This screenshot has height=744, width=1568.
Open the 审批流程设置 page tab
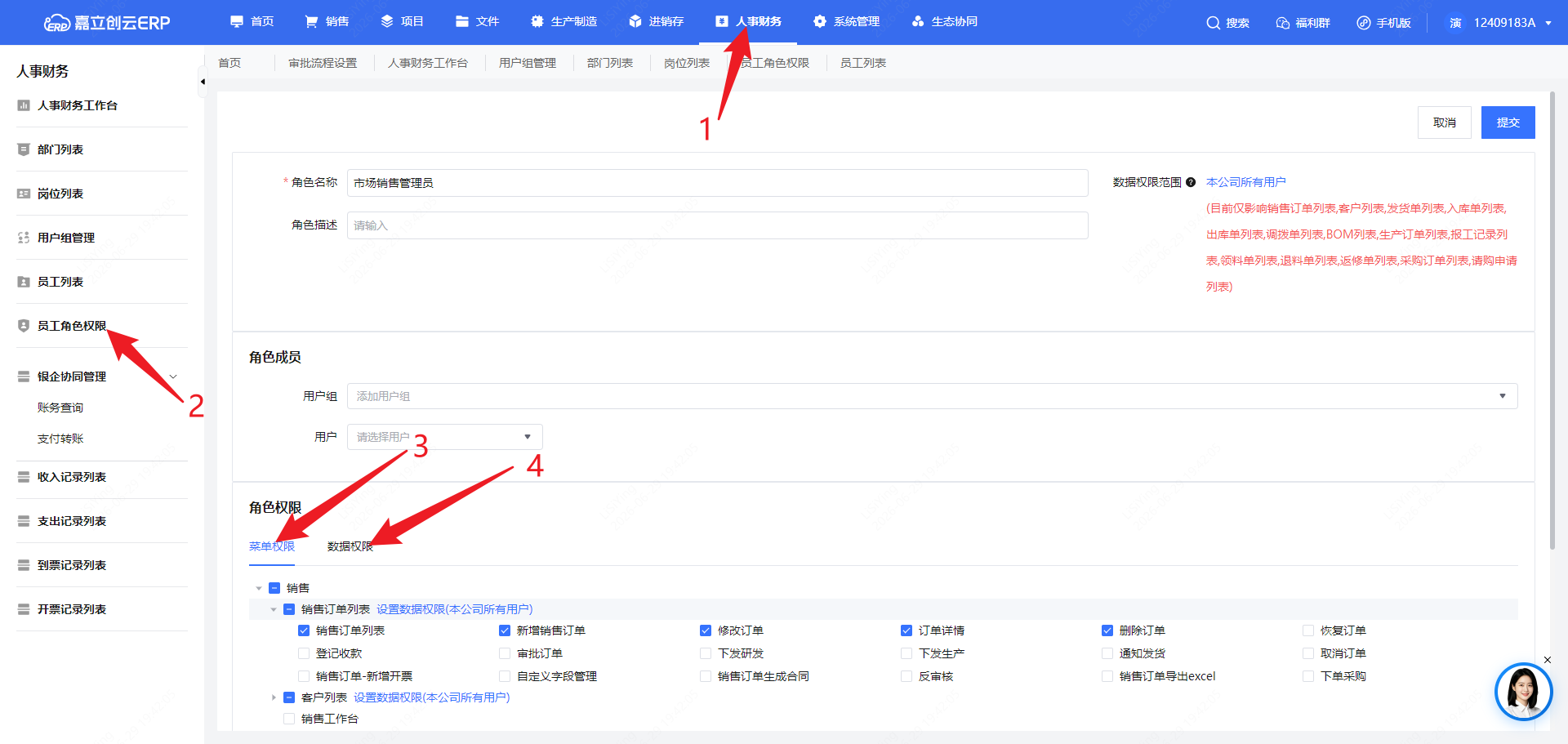click(x=323, y=63)
